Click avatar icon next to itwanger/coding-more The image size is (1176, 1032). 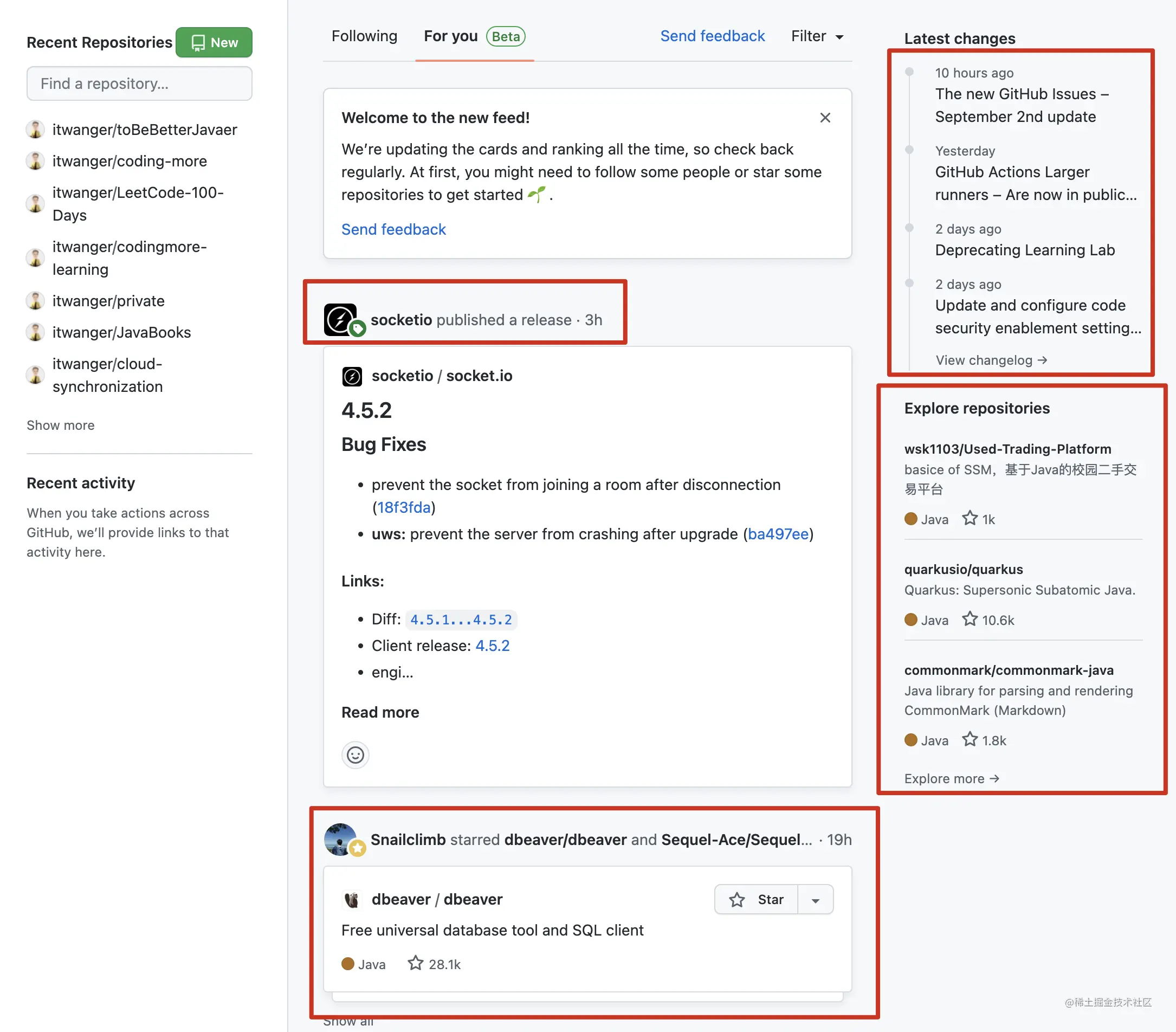[35, 161]
